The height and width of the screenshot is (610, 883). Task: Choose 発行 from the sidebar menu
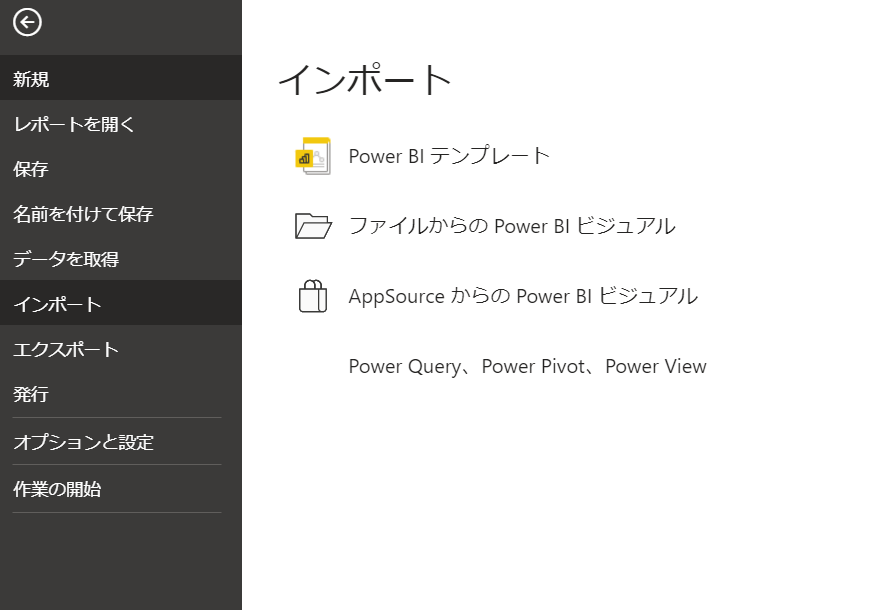pyautogui.click(x=121, y=394)
